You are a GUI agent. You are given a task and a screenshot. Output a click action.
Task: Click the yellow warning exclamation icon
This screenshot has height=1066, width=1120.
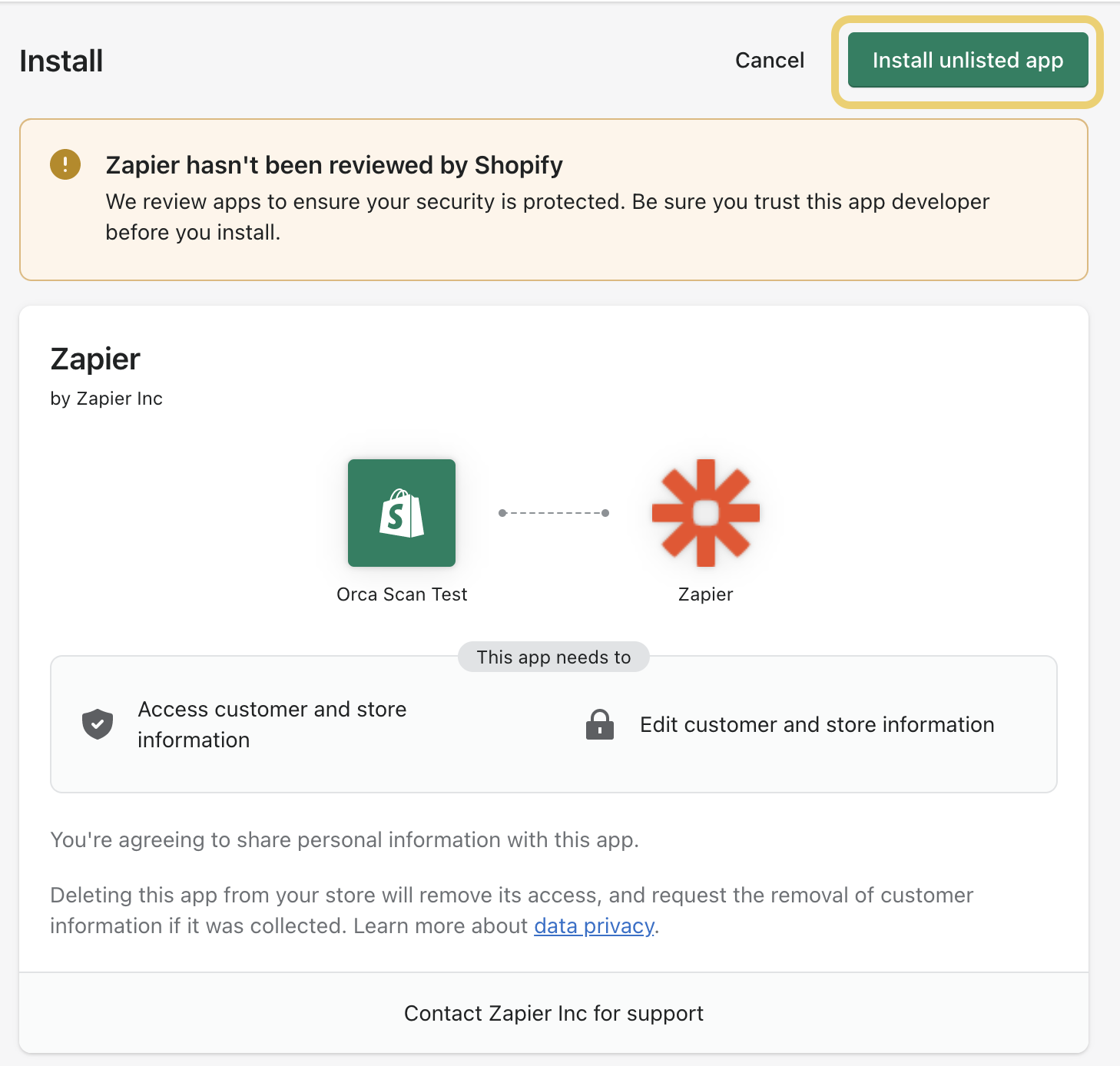(x=65, y=164)
